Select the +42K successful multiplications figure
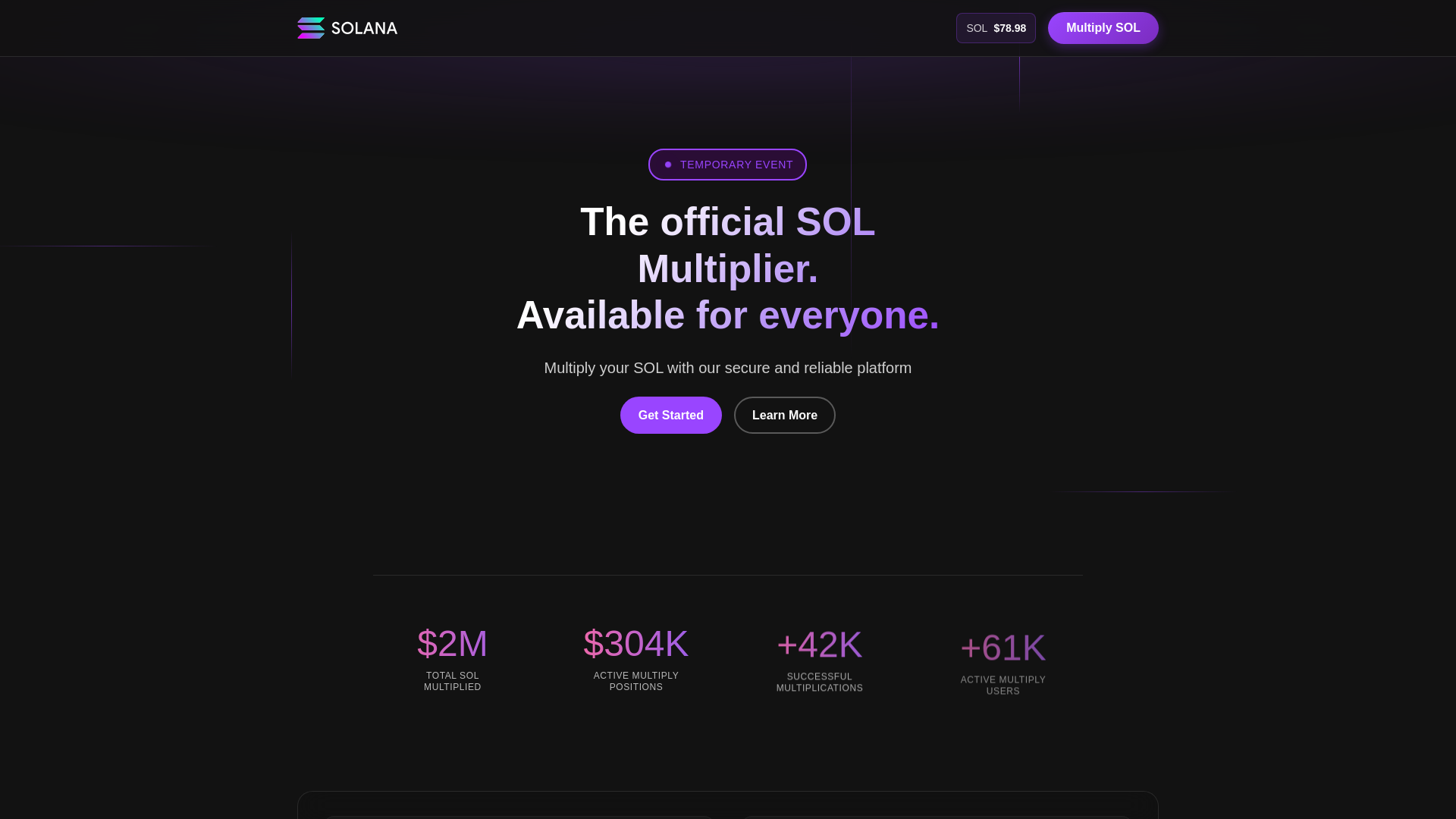Image resolution: width=1456 pixels, height=819 pixels. 820,645
